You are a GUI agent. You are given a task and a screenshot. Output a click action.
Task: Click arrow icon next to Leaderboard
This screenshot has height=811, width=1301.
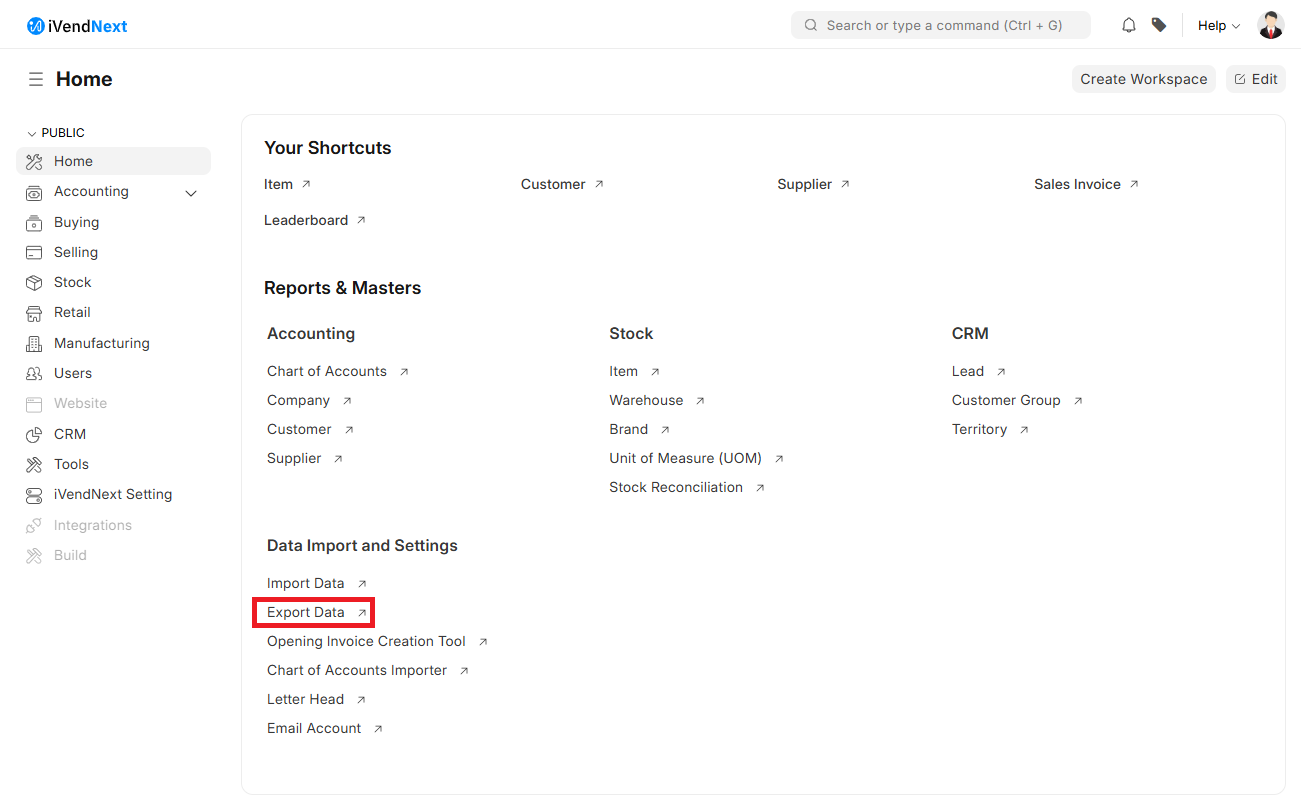click(x=361, y=220)
